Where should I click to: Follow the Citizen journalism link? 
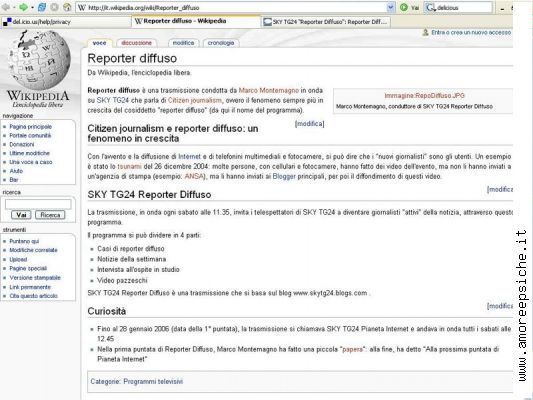click(195, 100)
